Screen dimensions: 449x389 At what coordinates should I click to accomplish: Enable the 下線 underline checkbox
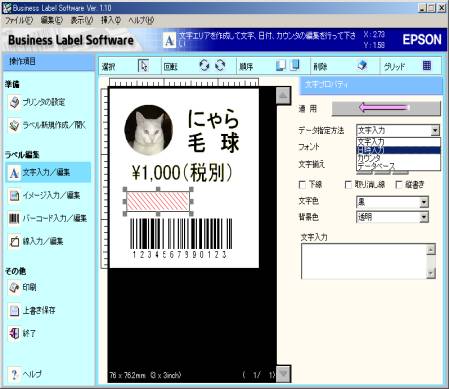[302, 185]
